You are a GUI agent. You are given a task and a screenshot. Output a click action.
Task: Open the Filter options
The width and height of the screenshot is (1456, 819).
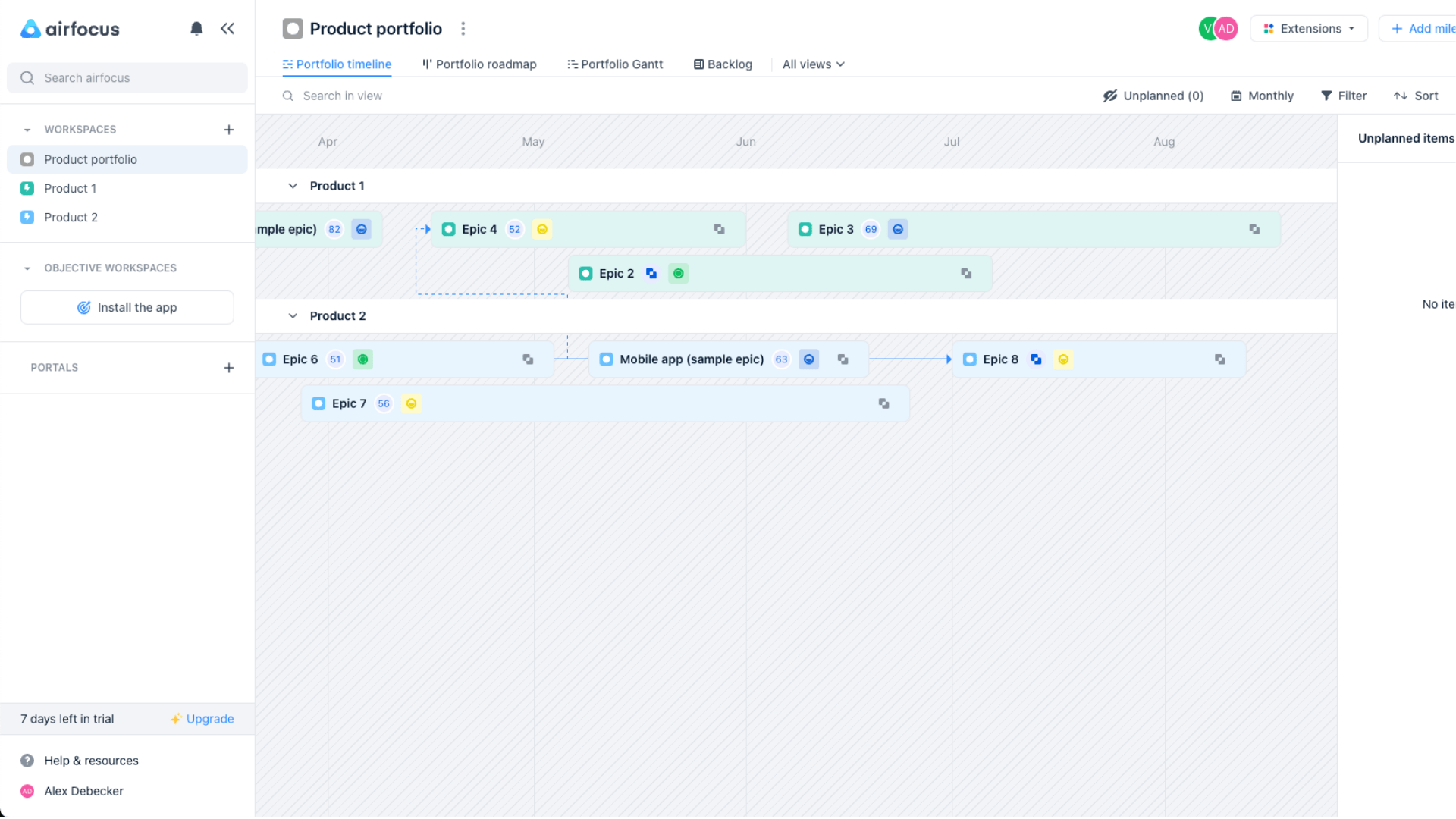[1344, 96]
